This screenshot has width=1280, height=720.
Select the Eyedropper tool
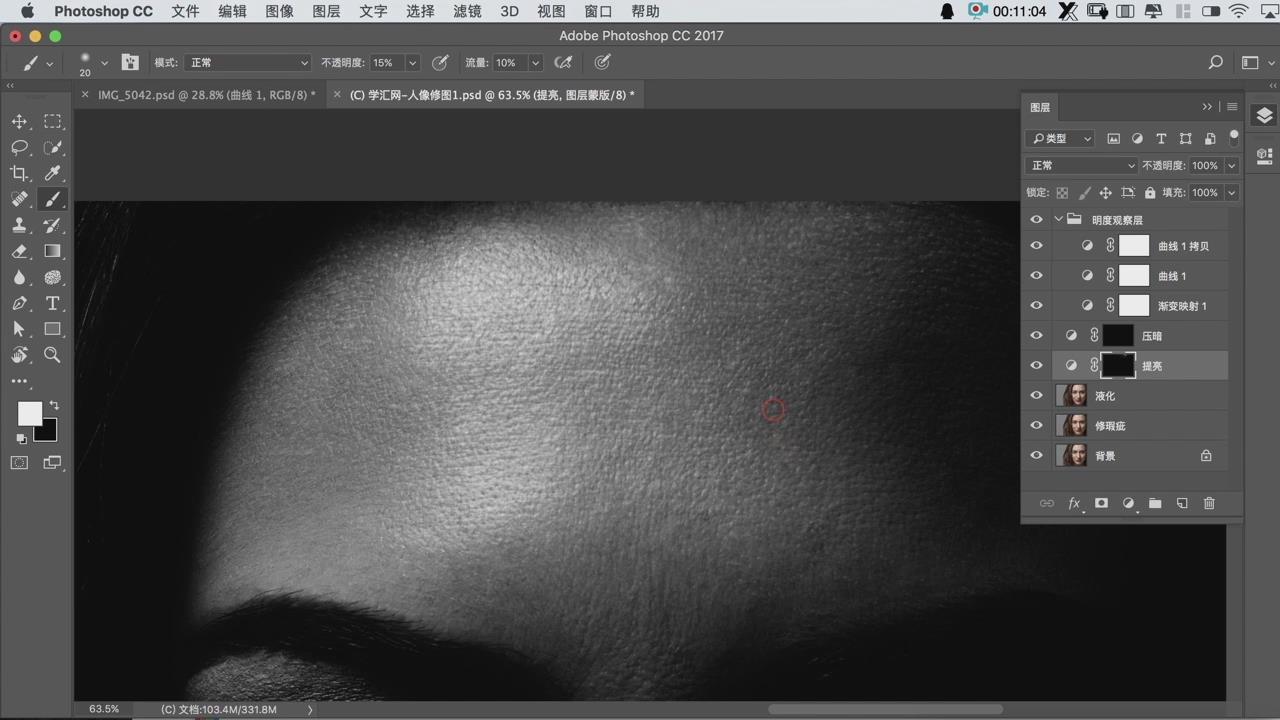[52, 173]
